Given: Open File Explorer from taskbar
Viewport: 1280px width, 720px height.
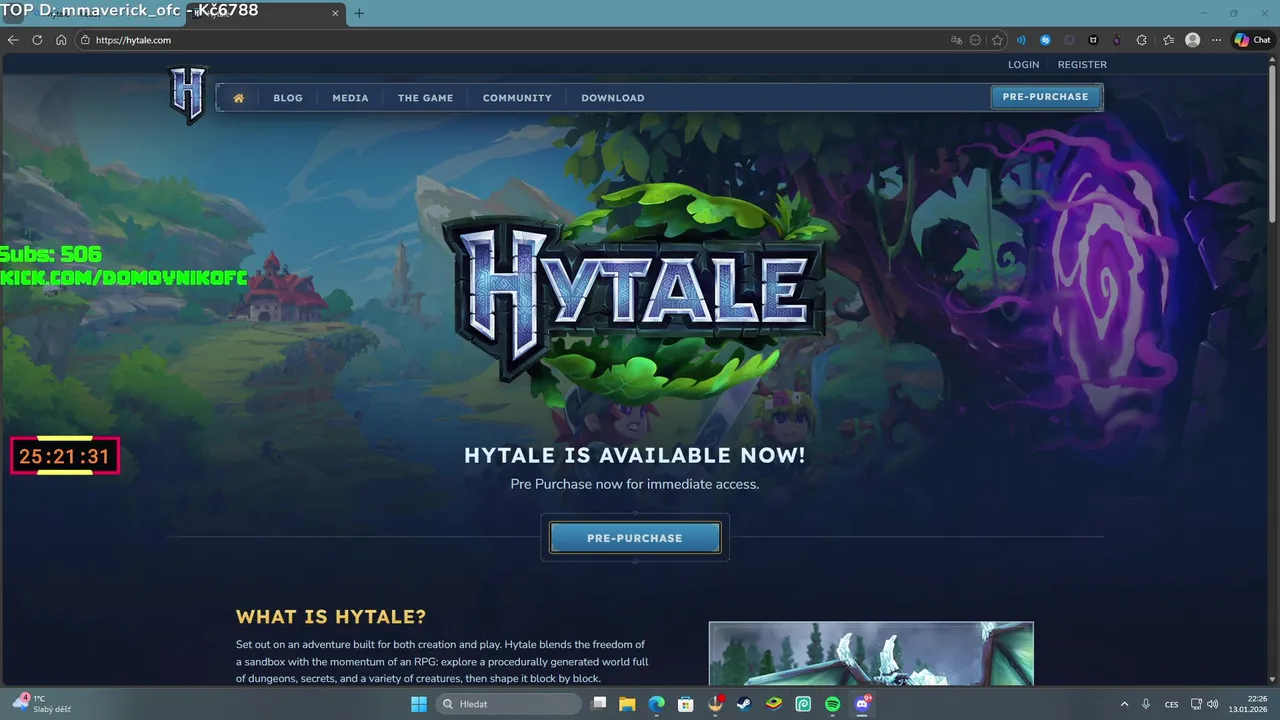Looking at the screenshot, I should [x=627, y=704].
